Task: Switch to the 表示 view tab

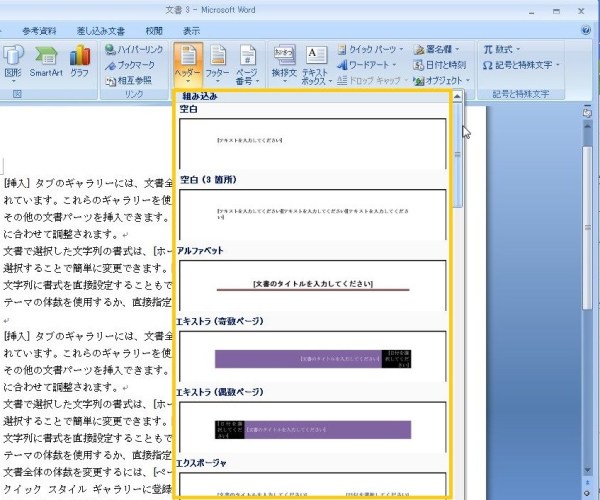Action: (190, 30)
